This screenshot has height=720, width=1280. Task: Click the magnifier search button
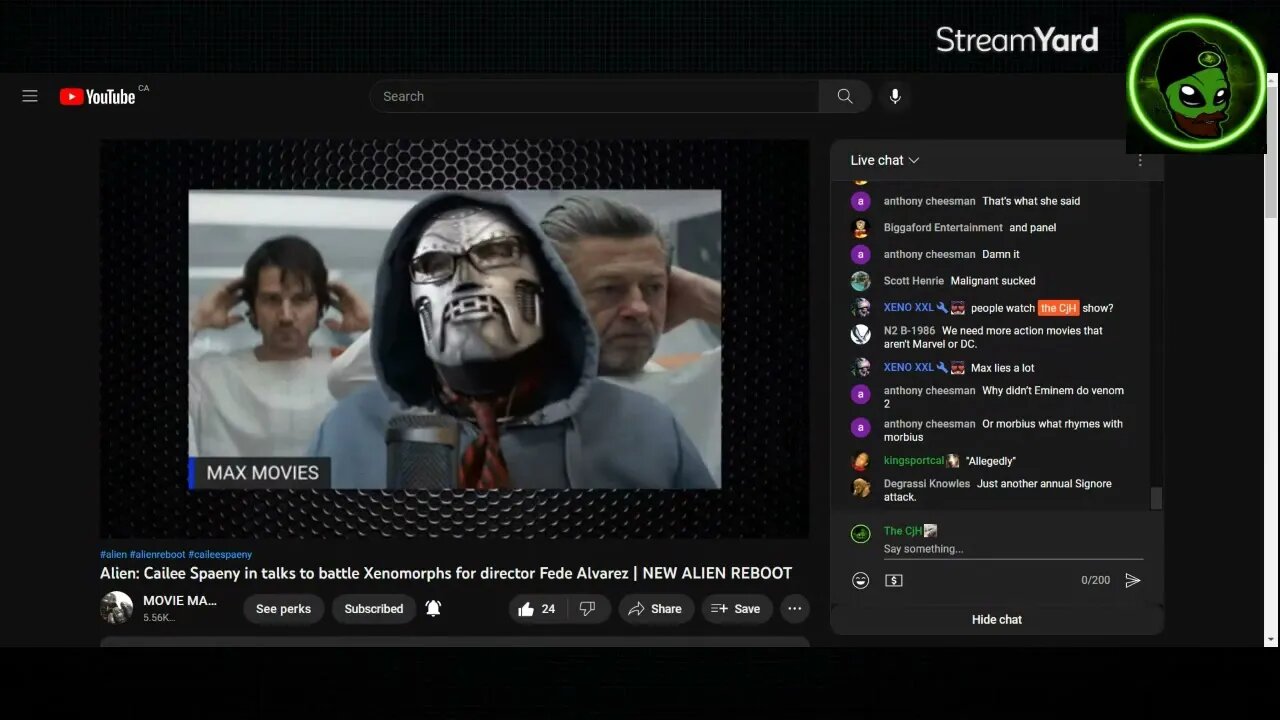click(845, 96)
